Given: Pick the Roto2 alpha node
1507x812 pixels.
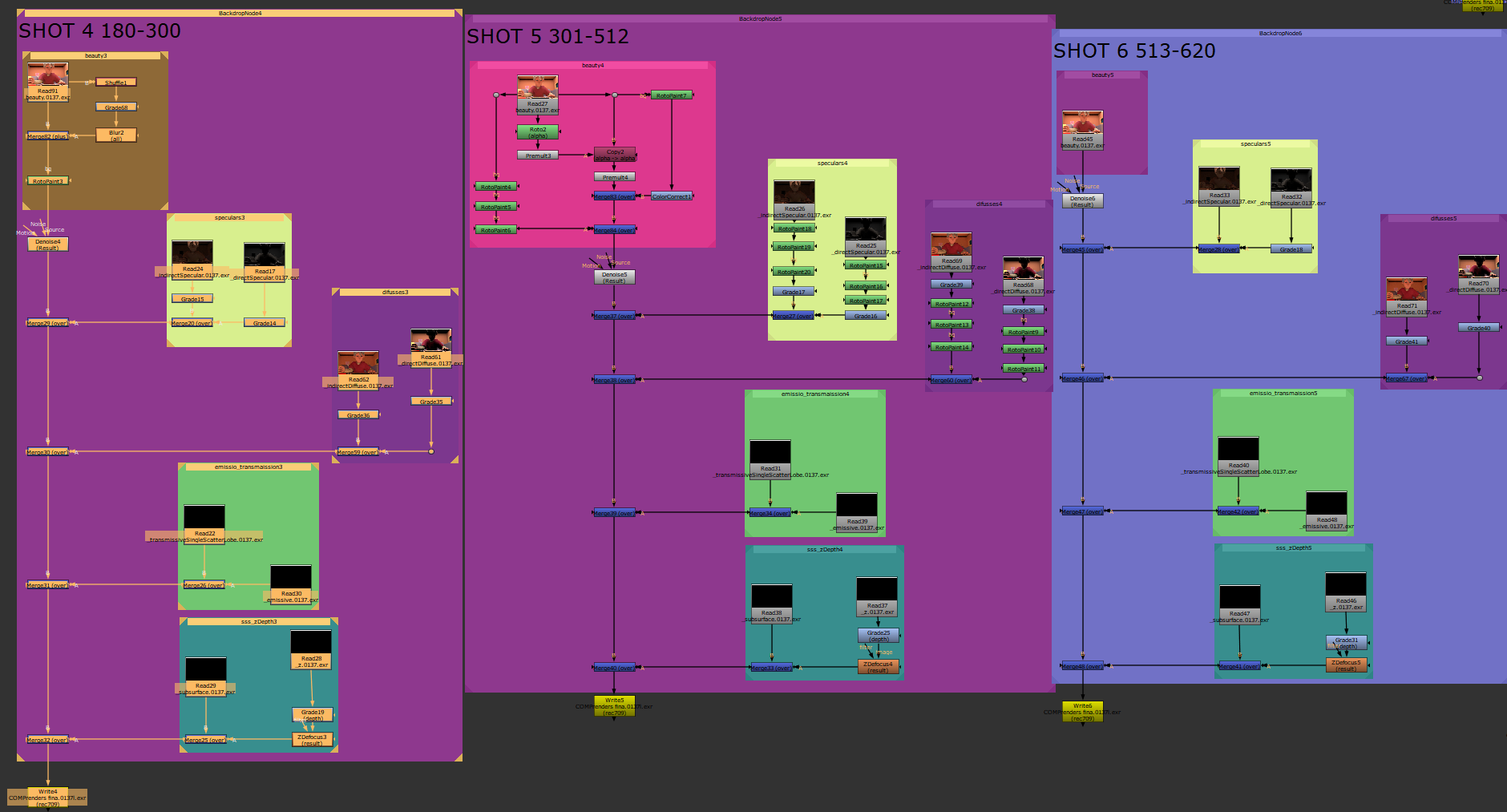Looking at the screenshot, I should pos(538,132).
